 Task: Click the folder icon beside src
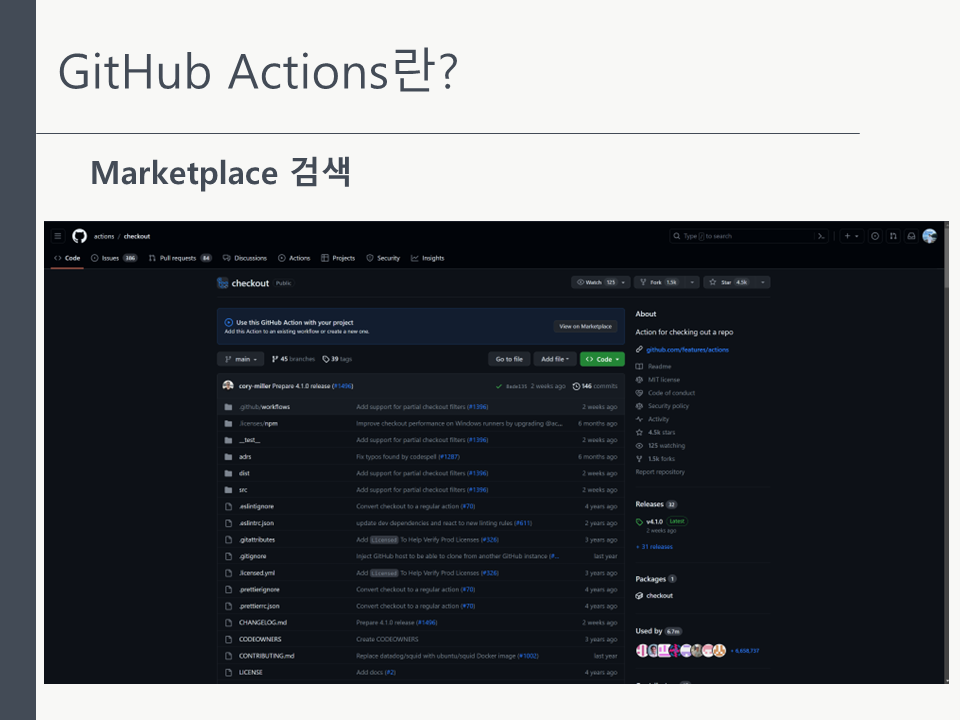228,490
